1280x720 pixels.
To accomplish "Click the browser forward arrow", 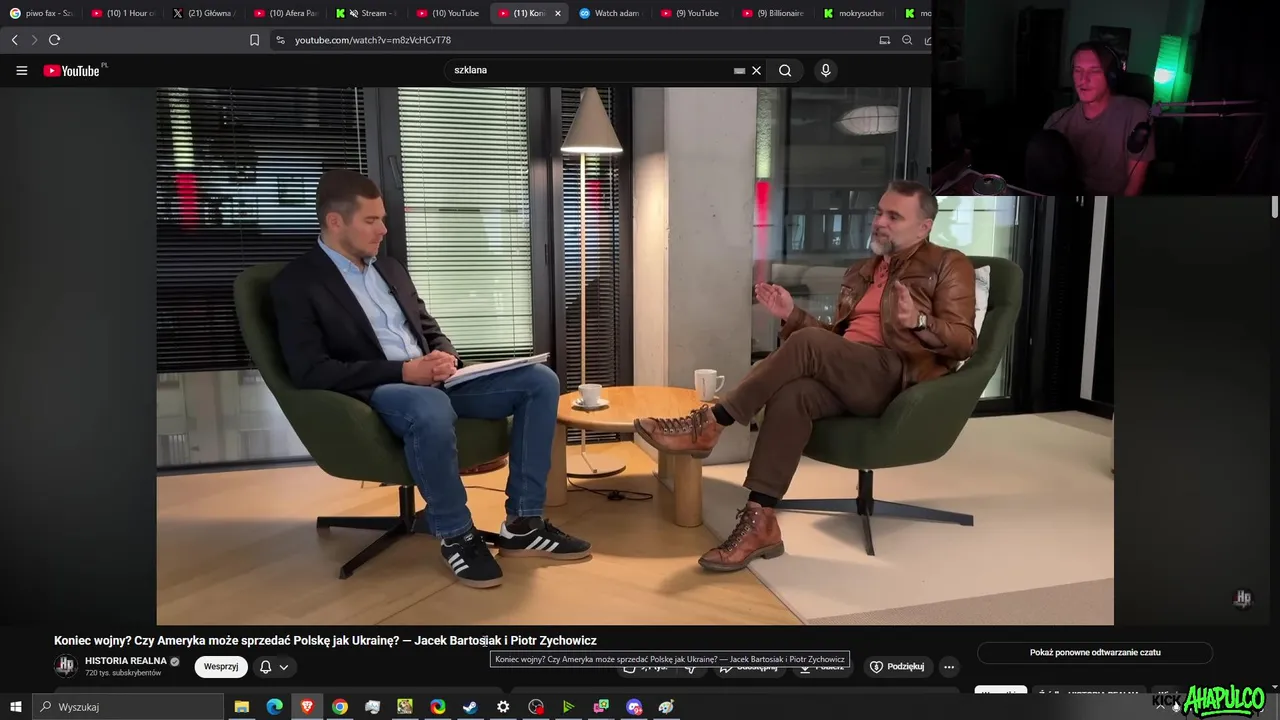I will (34, 40).
